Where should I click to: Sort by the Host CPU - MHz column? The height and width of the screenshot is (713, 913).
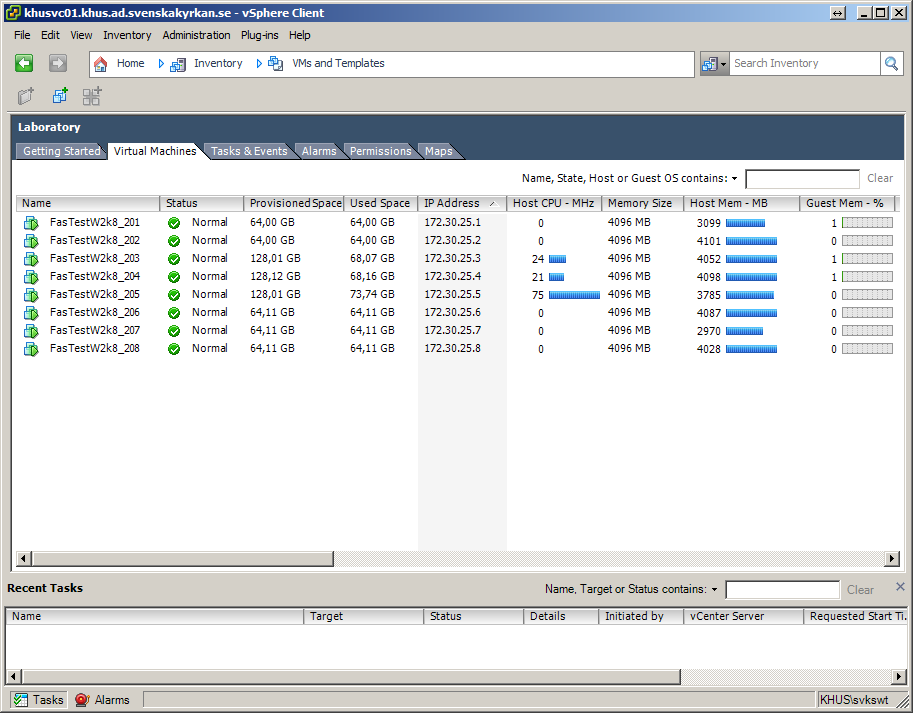coord(554,203)
